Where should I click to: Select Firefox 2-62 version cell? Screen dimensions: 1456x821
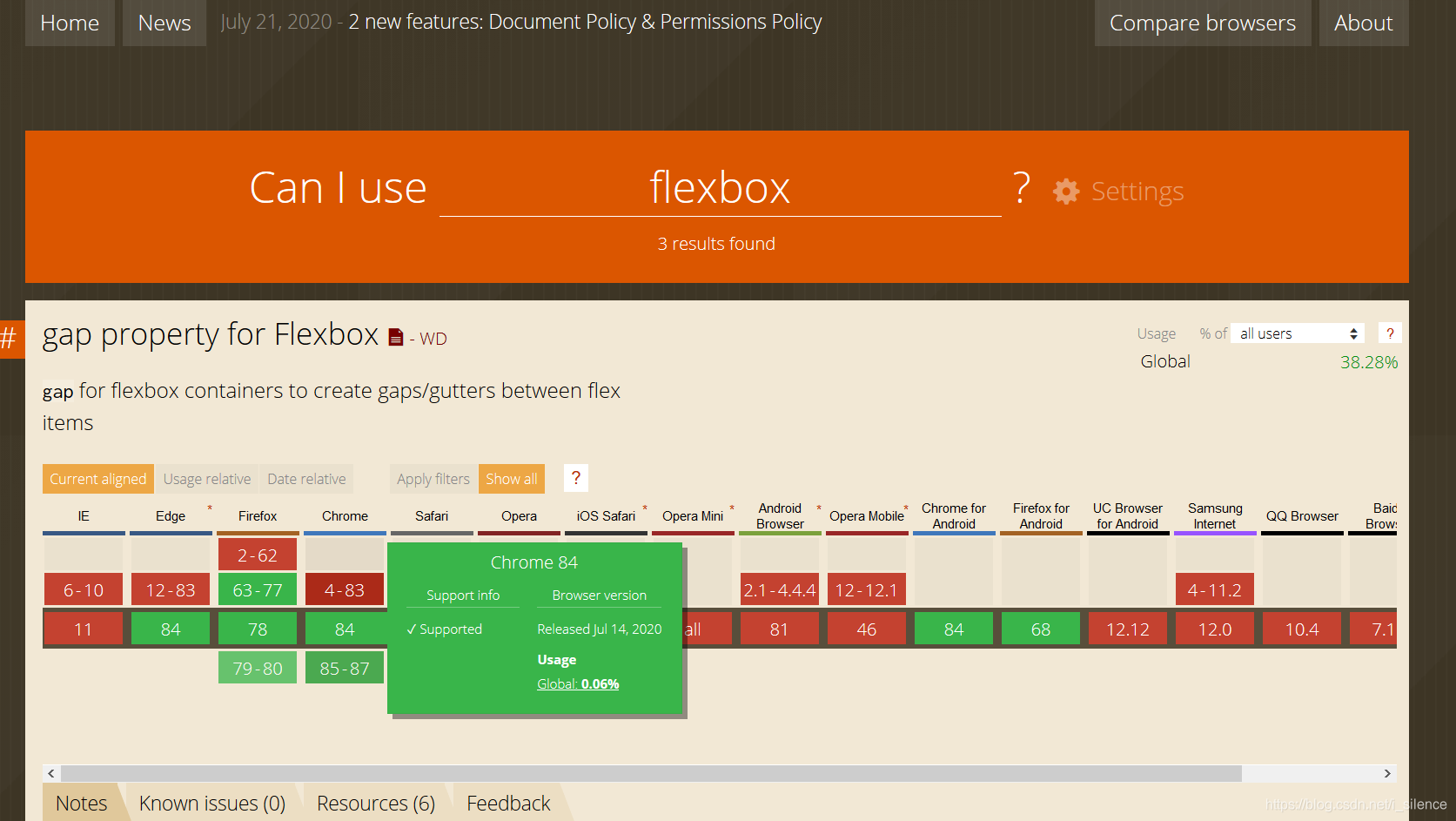258,555
